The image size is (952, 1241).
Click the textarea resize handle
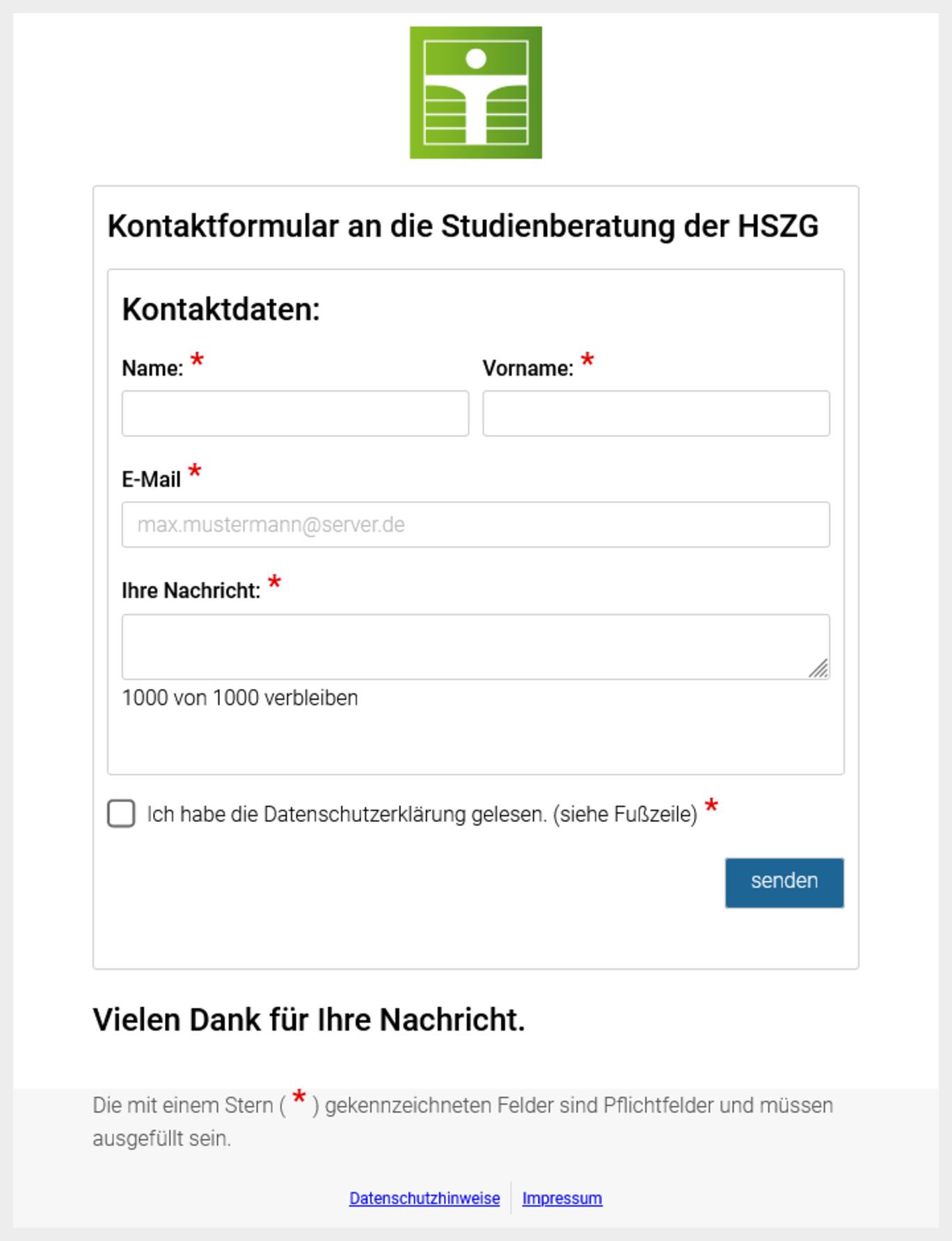pyautogui.click(x=819, y=668)
